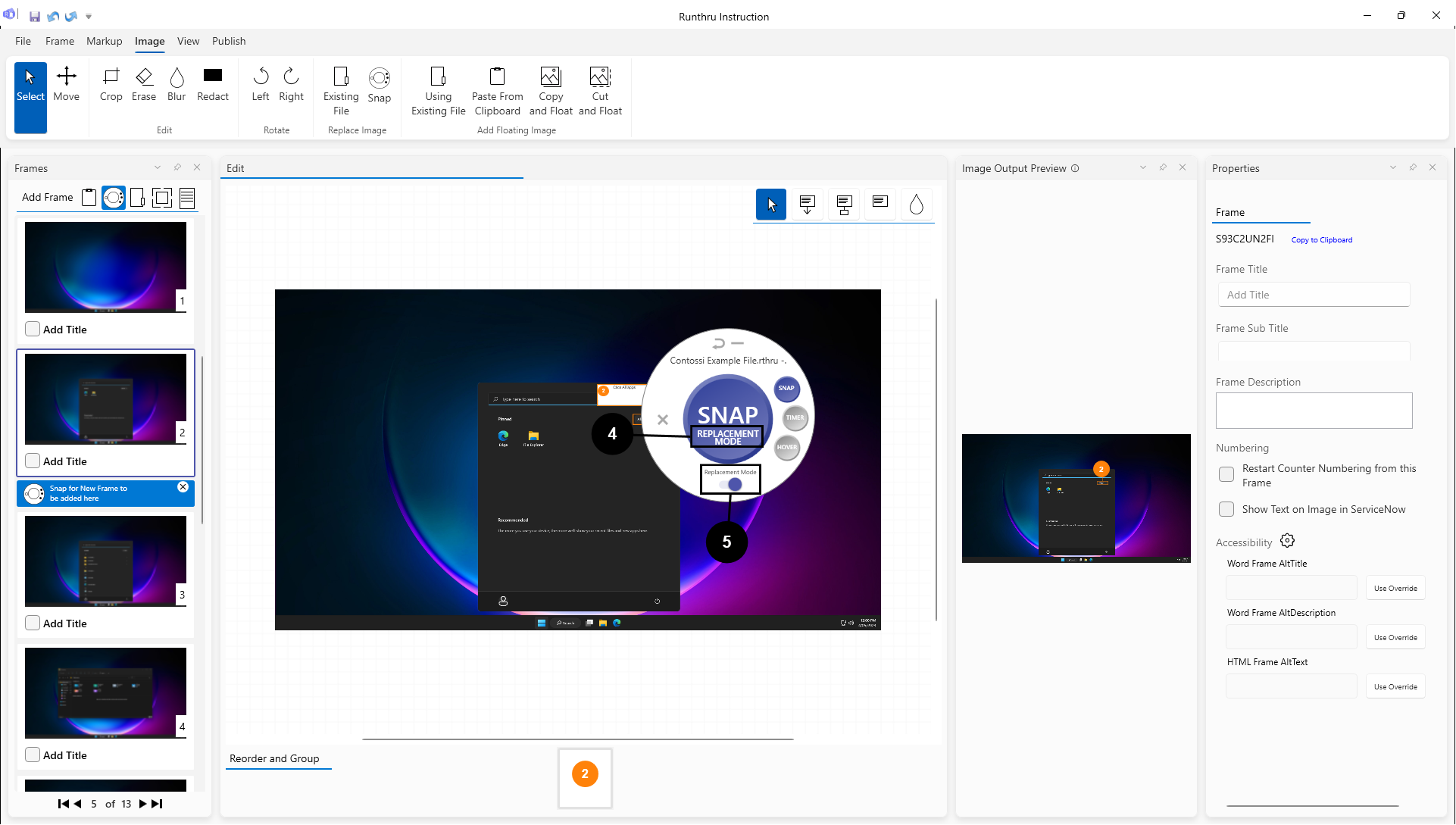Click Copy to Clipboard link
Viewport: 1456px width, 825px height.
1321,239
